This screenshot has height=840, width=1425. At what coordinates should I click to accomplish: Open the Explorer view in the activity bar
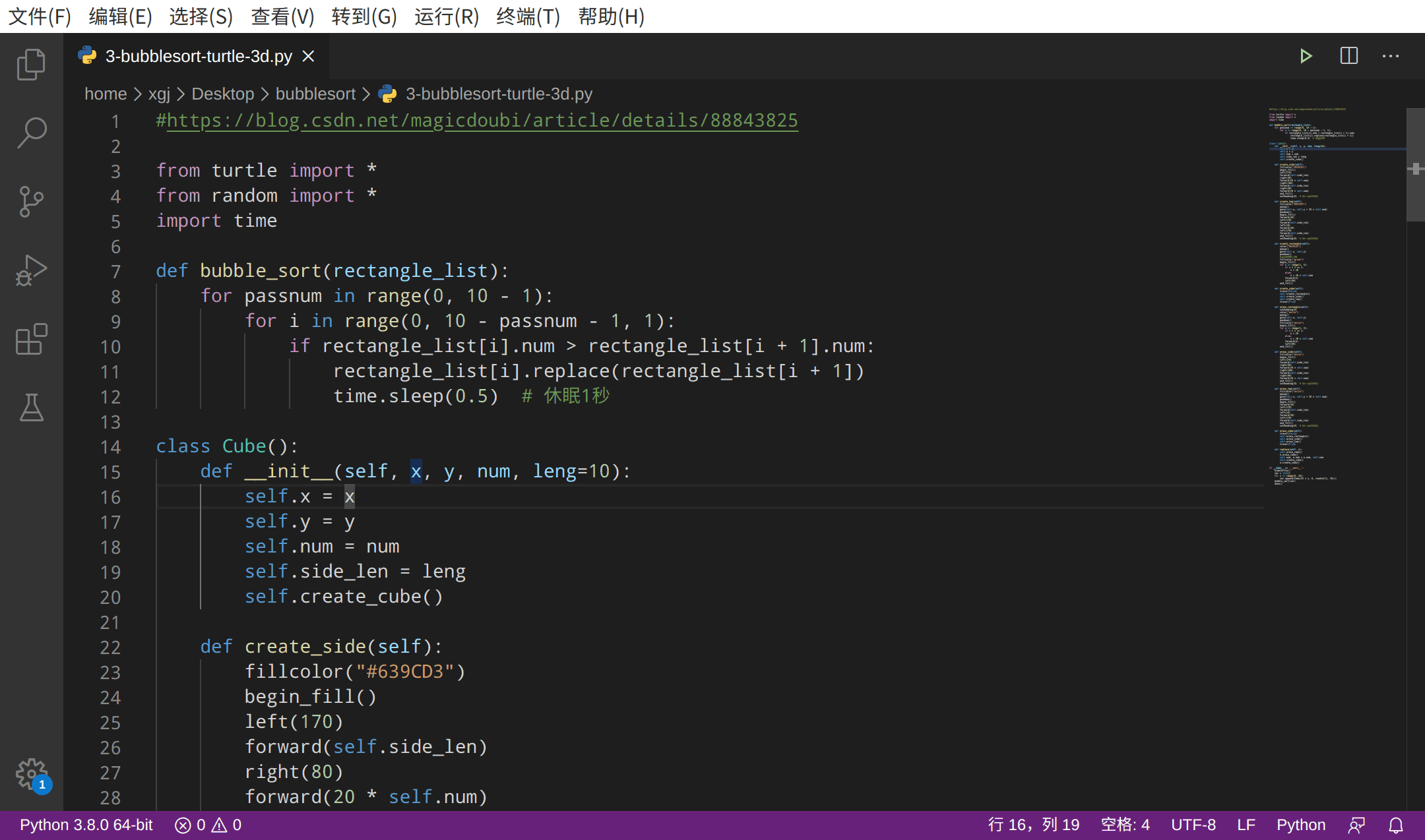(x=31, y=64)
